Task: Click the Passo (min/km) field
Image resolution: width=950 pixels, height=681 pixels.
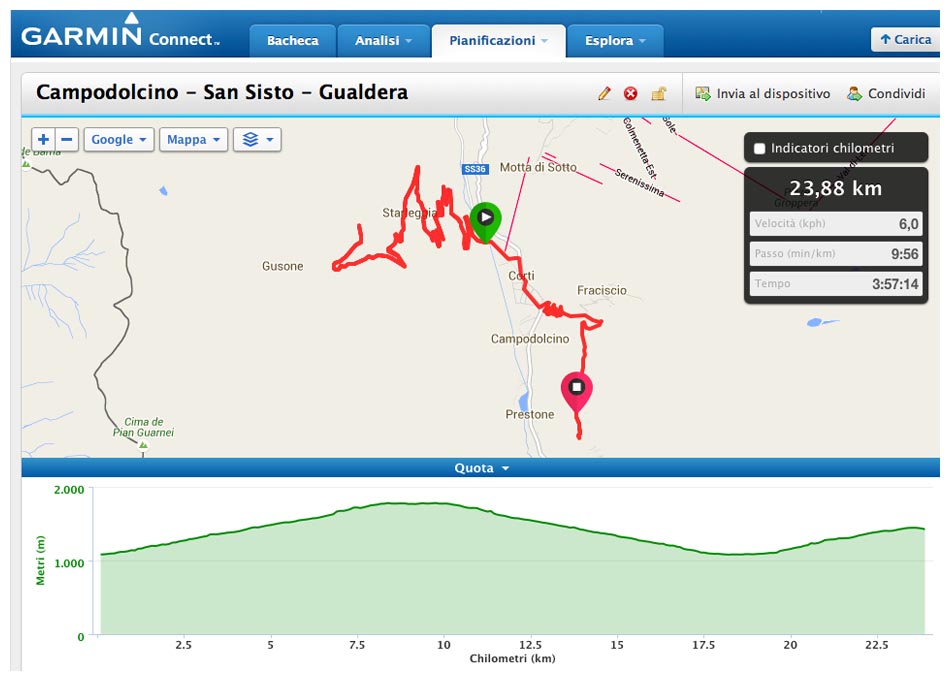Action: click(836, 254)
